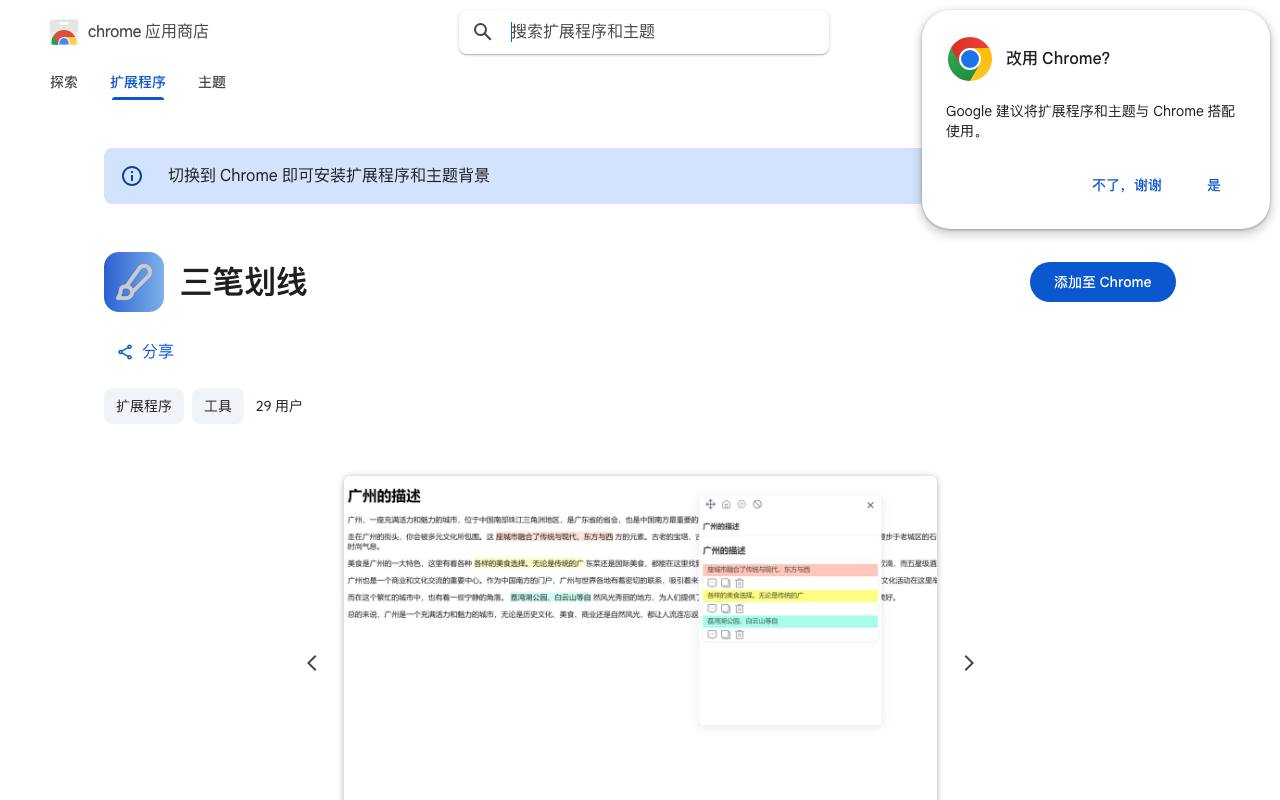
Task: Open the 探索 tab
Action: point(64,82)
